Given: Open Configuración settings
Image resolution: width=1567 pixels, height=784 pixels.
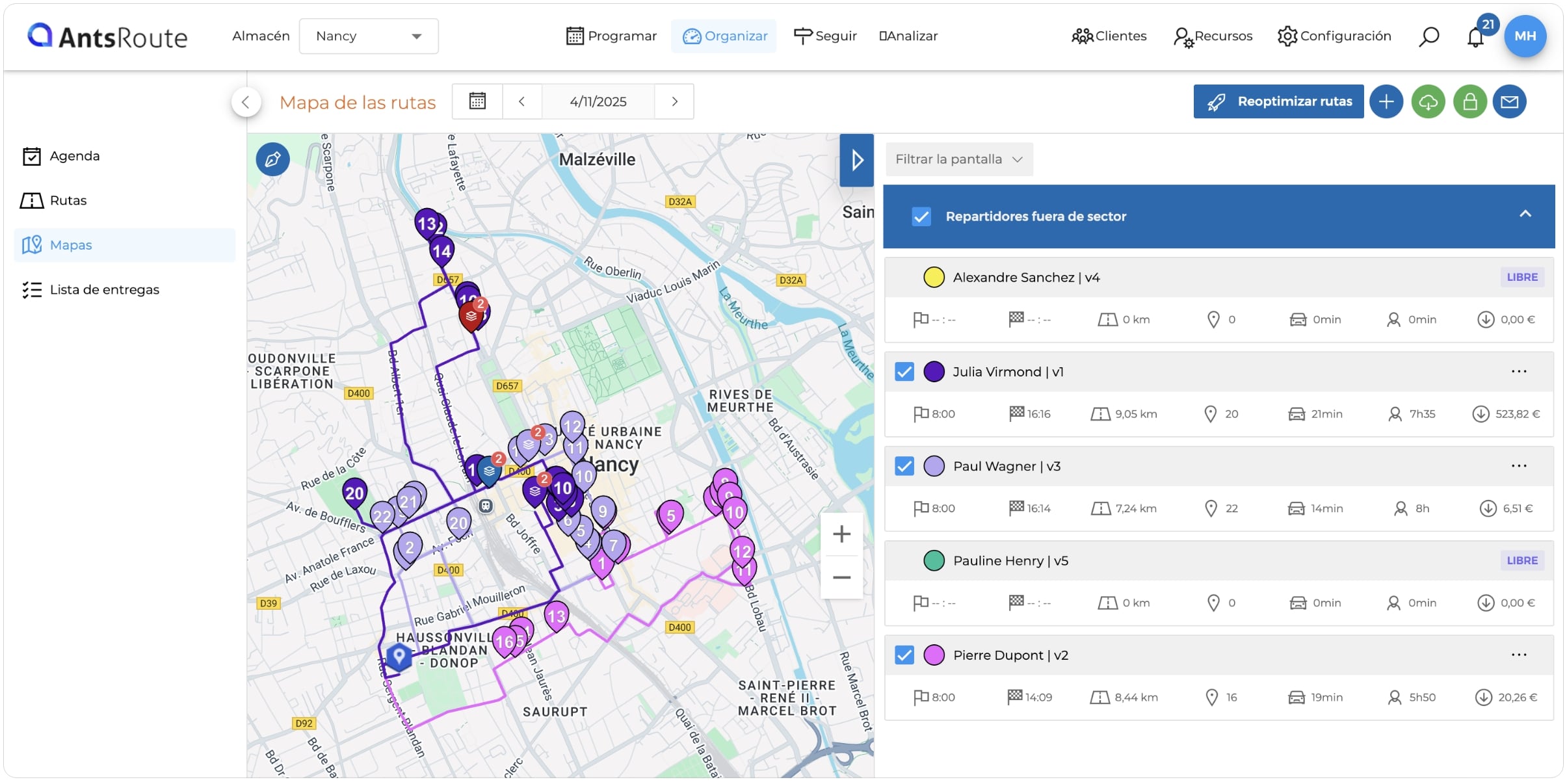Looking at the screenshot, I should (1334, 36).
